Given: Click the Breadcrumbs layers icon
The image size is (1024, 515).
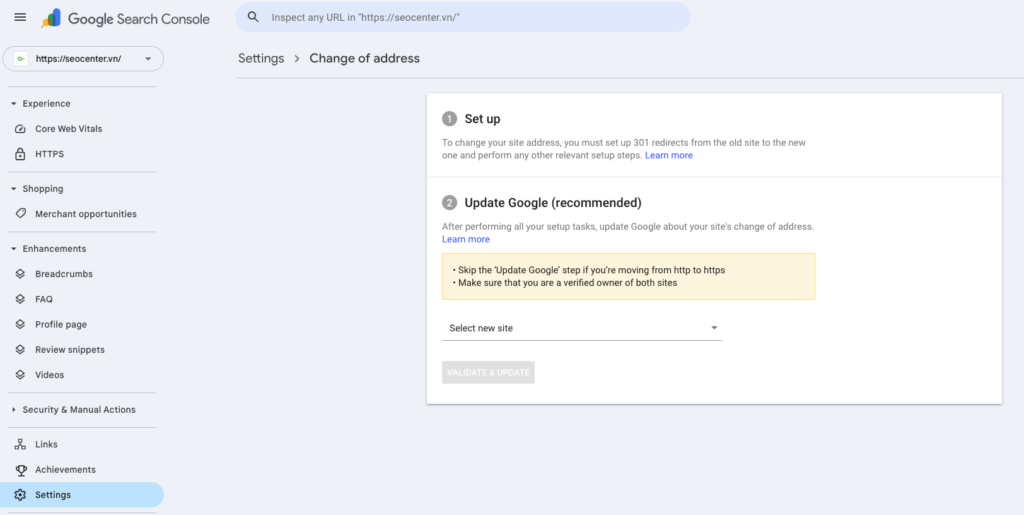Looking at the screenshot, I should (21, 274).
